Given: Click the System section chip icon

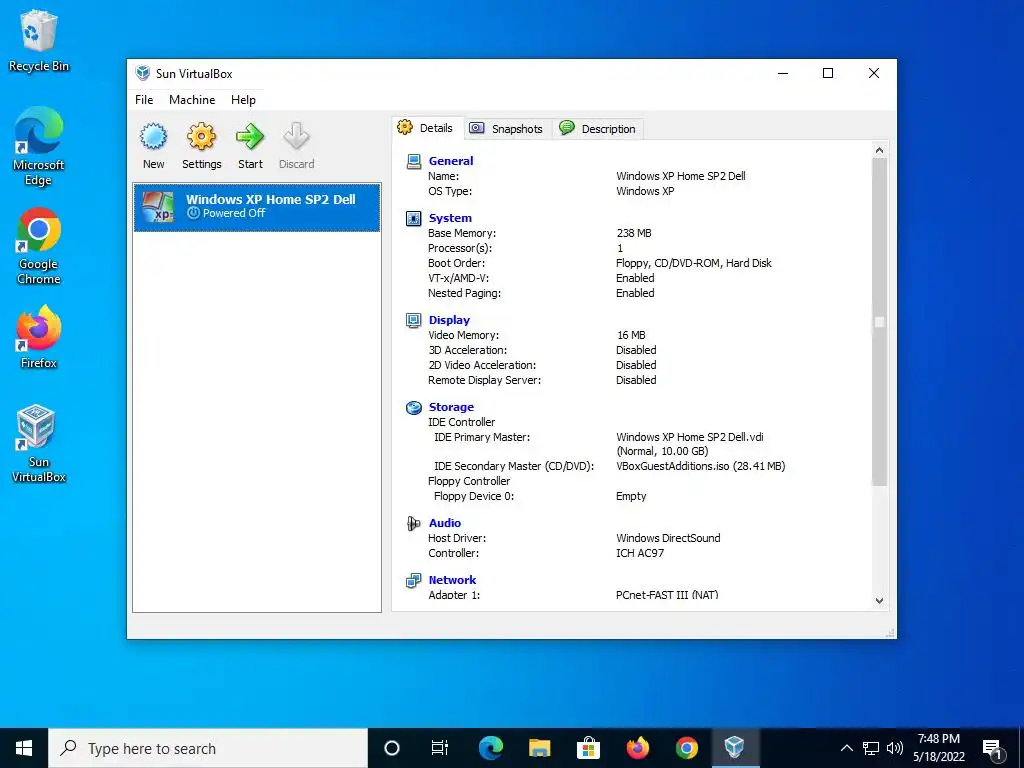Looking at the screenshot, I should (x=413, y=218).
